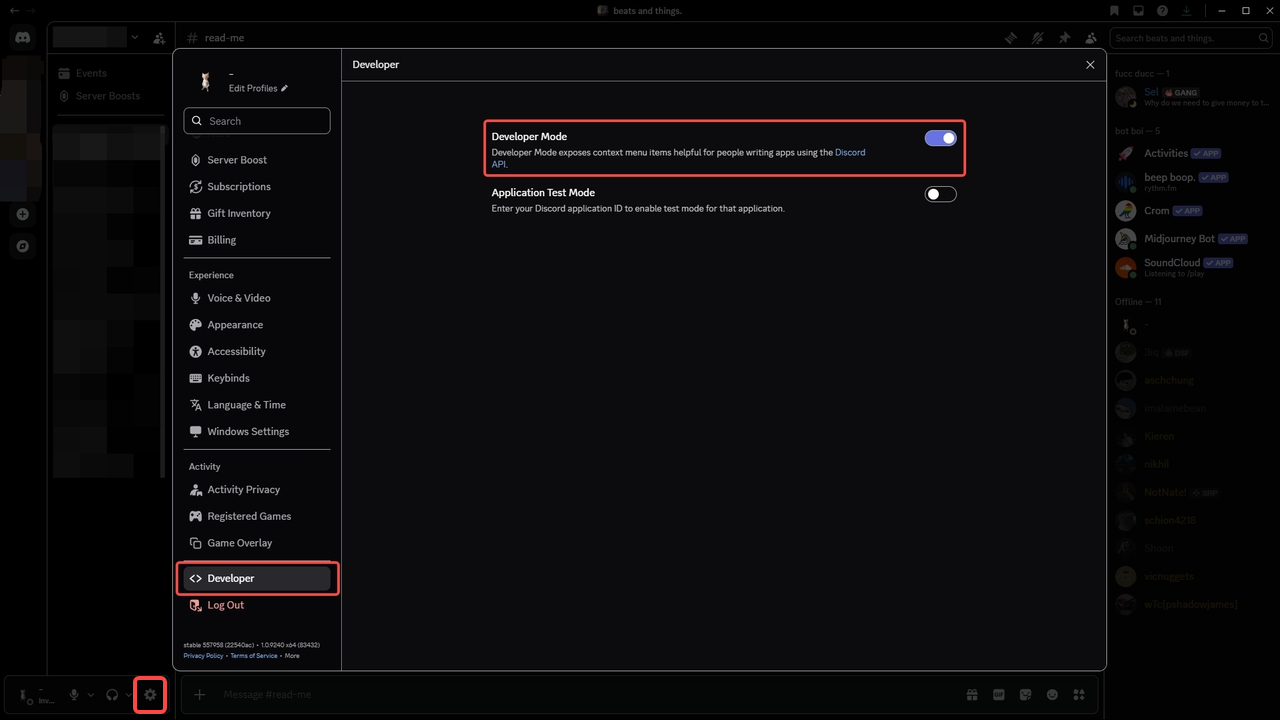1280x720 pixels.
Task: Open Inbox icon in title bar
Action: coord(1138,11)
